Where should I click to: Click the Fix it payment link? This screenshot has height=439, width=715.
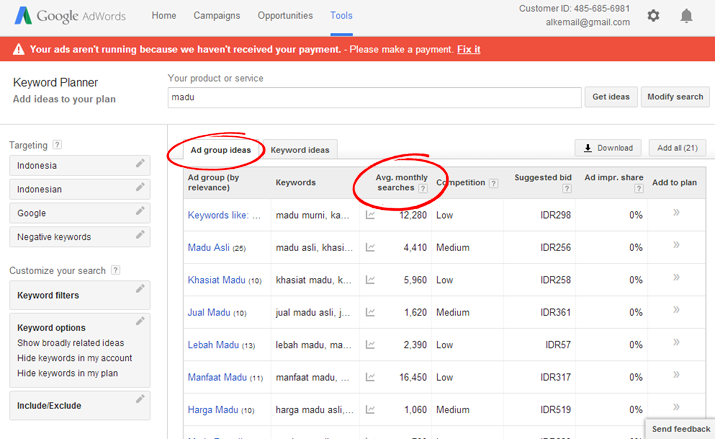click(x=469, y=49)
